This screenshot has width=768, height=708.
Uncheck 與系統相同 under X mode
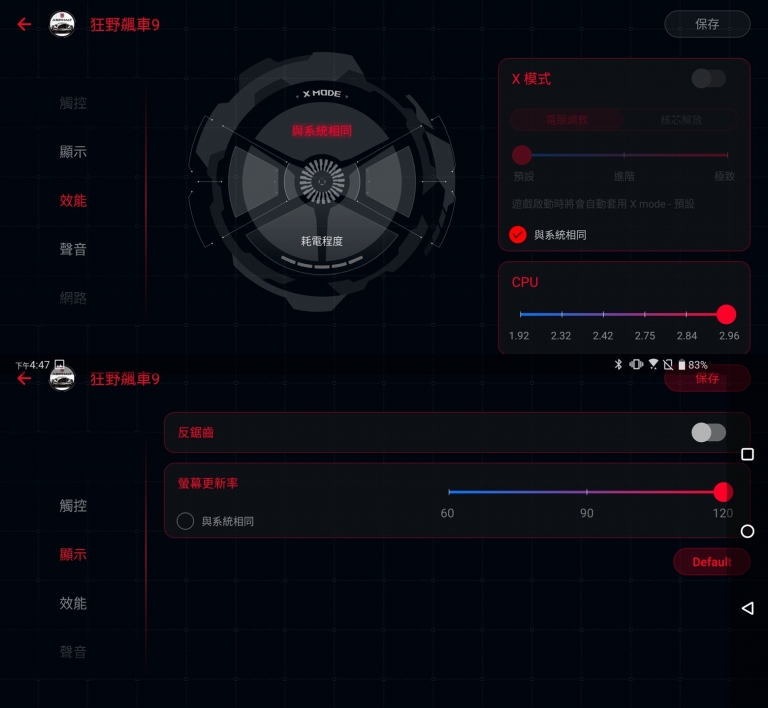click(x=518, y=235)
